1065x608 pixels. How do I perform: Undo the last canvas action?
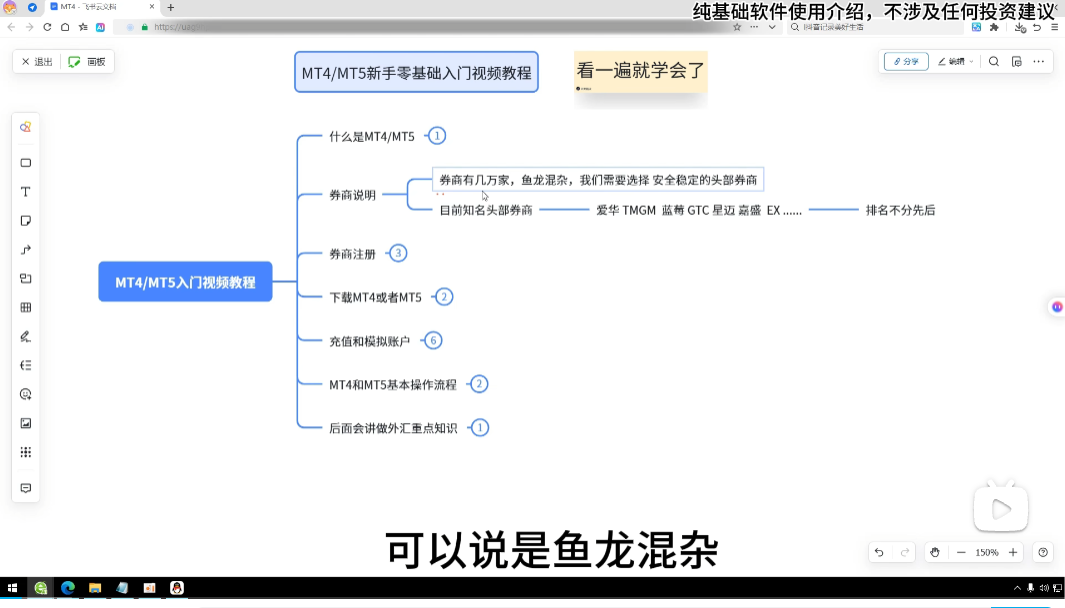coord(879,552)
